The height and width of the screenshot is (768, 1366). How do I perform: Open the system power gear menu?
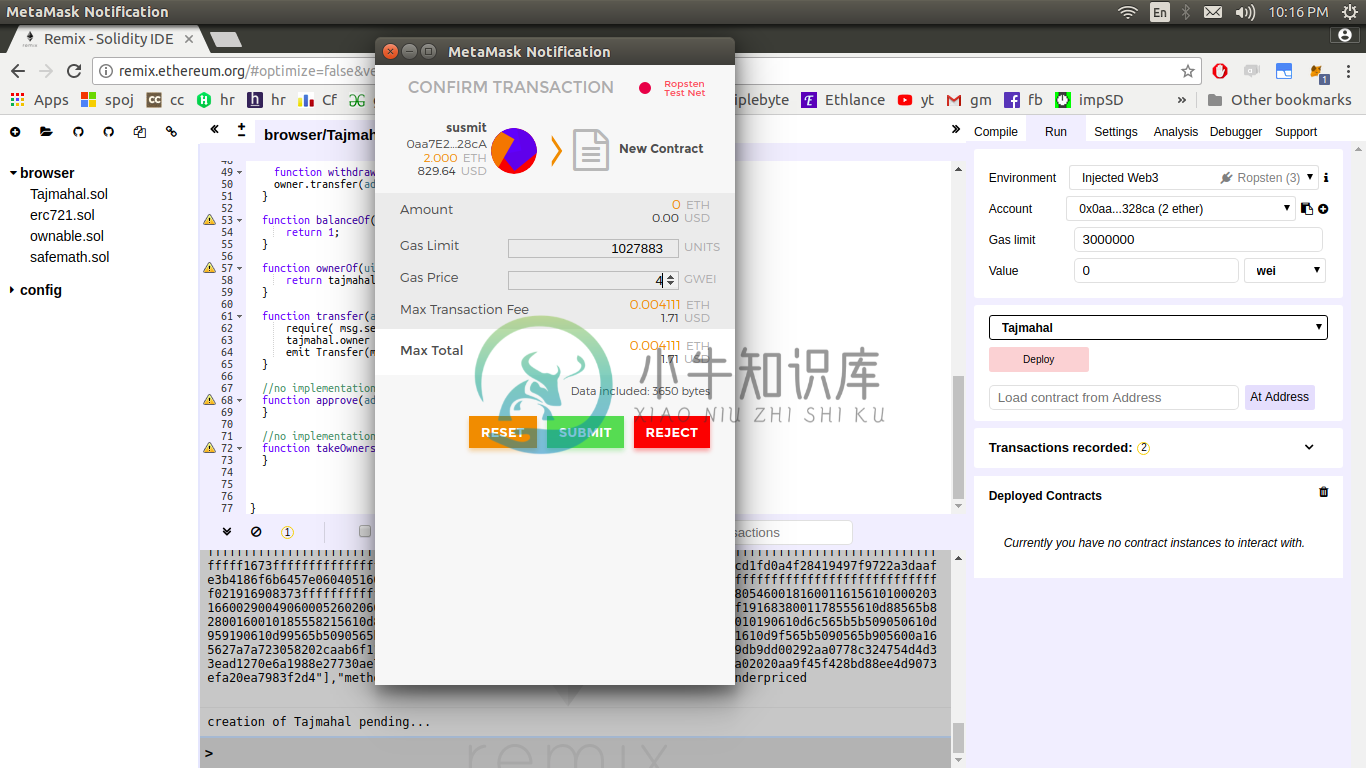(x=1350, y=12)
